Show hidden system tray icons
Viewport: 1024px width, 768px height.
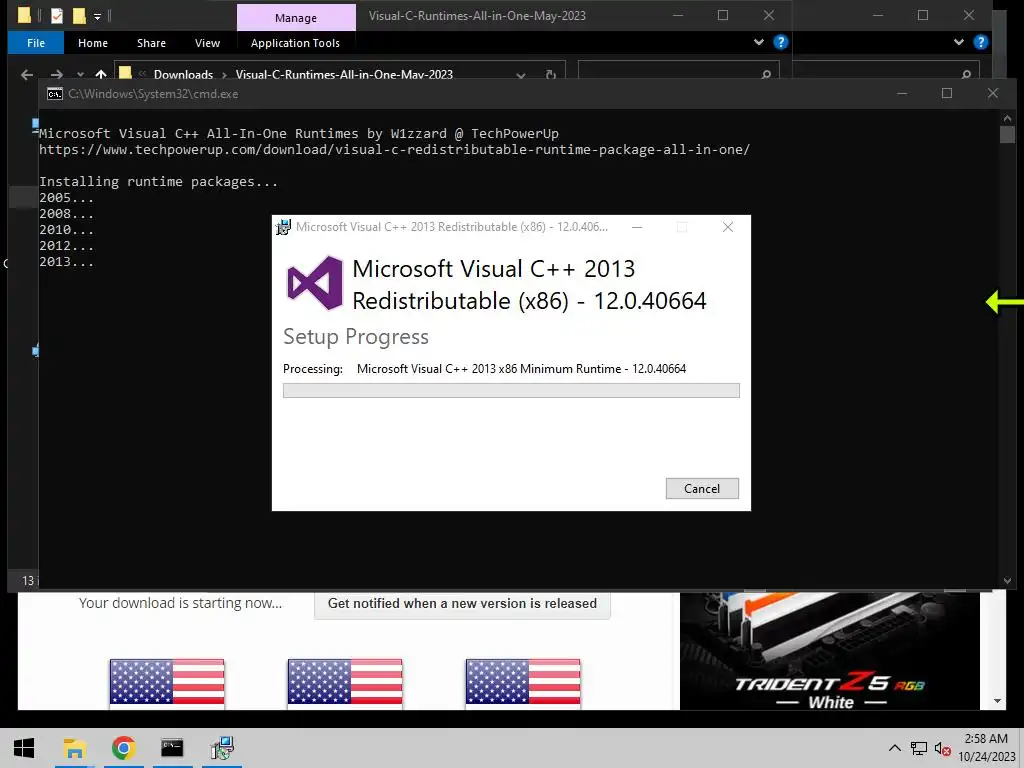[x=895, y=748]
